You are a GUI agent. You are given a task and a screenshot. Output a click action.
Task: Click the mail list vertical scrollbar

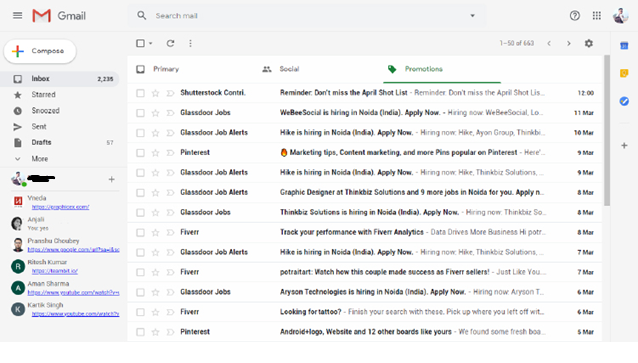607,131
